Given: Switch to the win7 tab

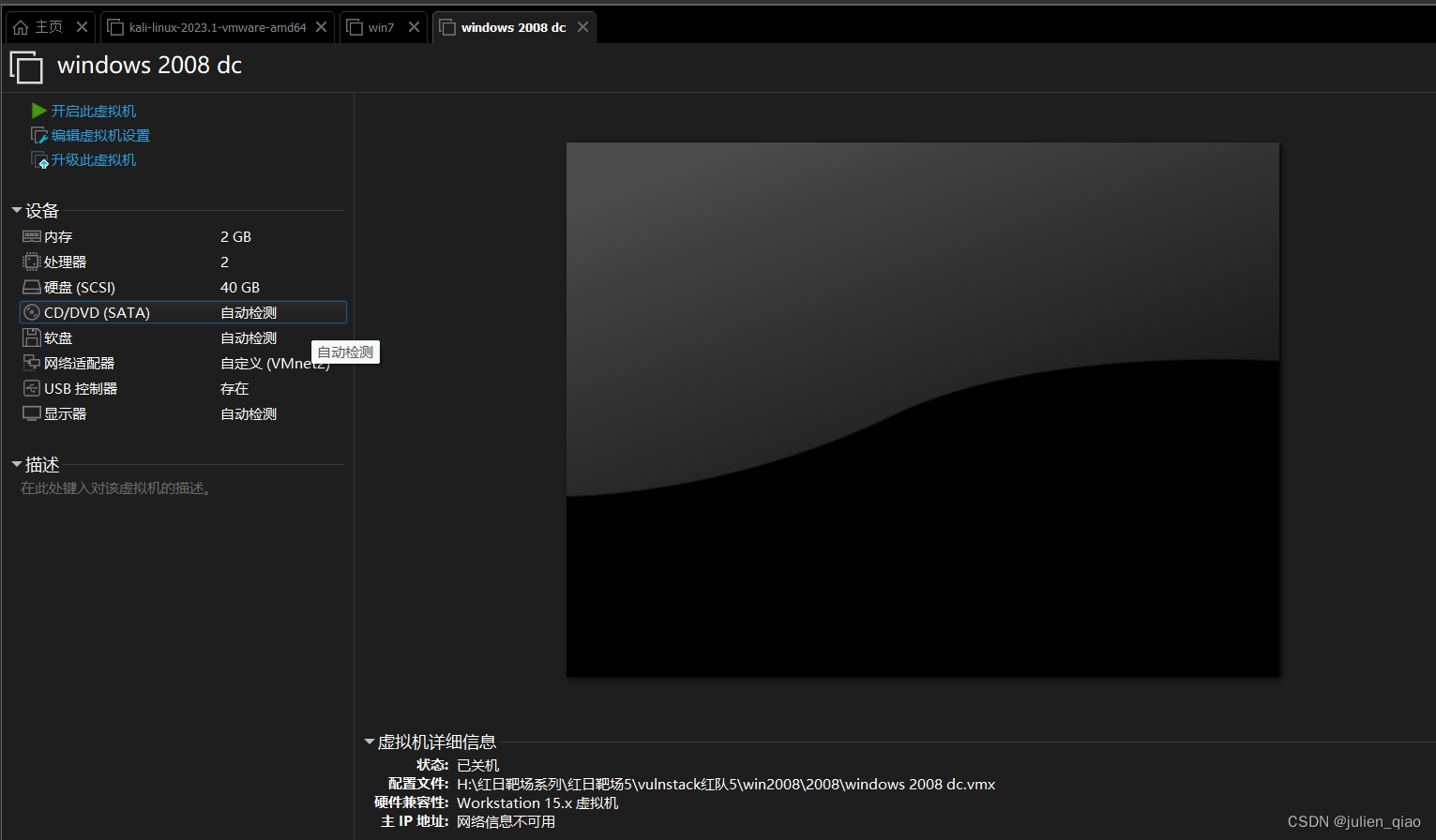Looking at the screenshot, I should [383, 27].
